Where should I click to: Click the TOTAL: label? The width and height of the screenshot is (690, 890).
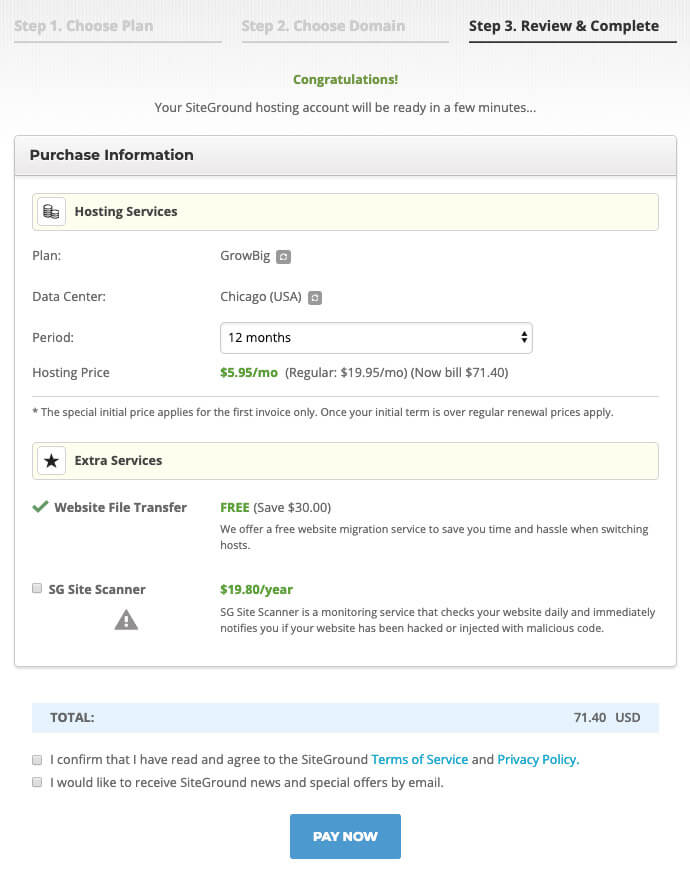(72, 717)
